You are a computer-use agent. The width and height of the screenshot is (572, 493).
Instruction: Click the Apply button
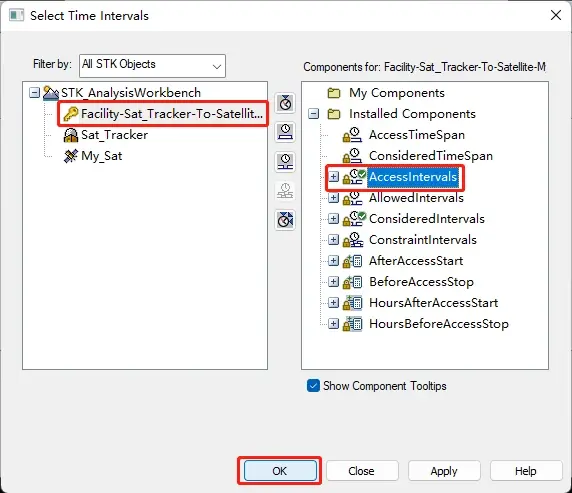coord(444,471)
